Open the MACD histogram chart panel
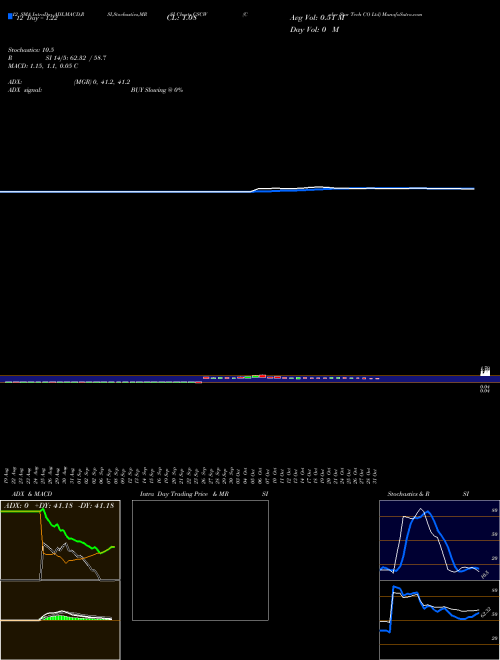The height and width of the screenshot is (660, 500). pos(60,620)
